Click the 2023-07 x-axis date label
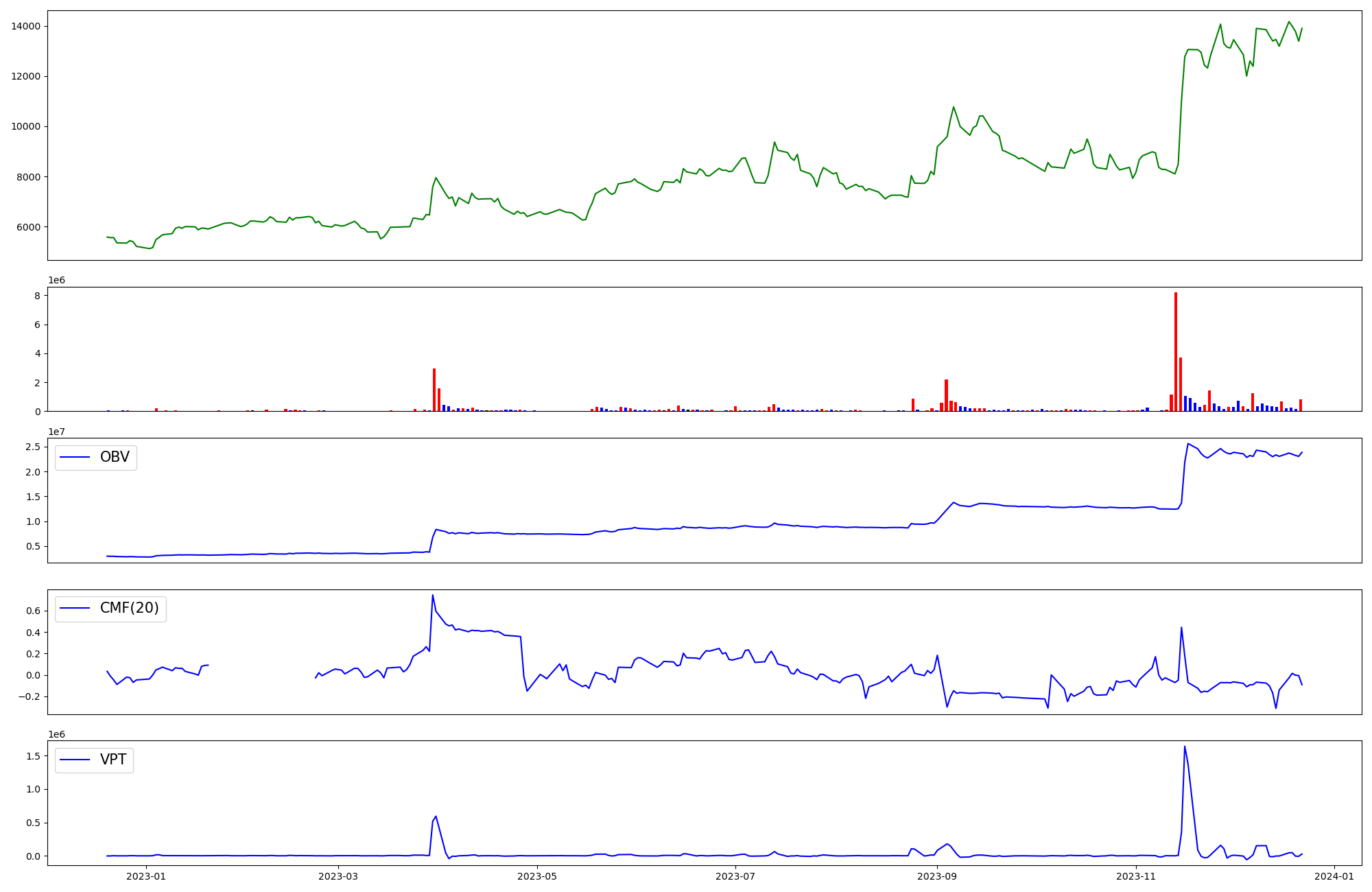Image resolution: width=1372 pixels, height=892 pixels. point(735,876)
